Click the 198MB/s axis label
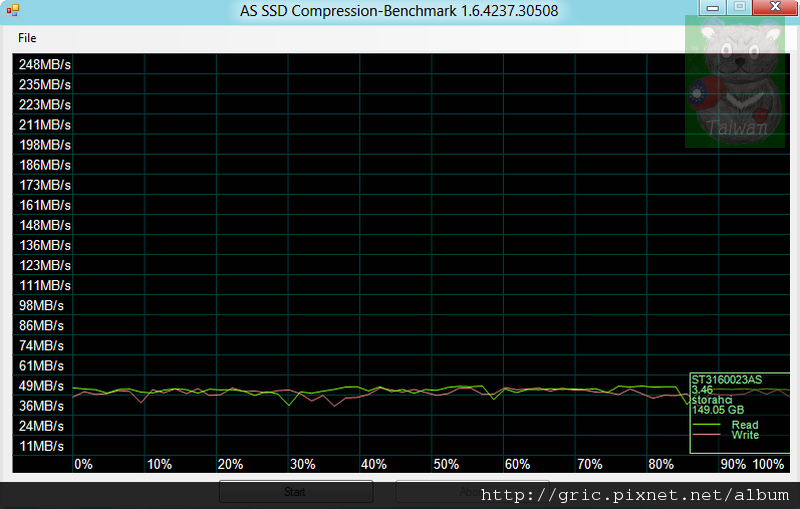The width and height of the screenshot is (800, 509). coord(45,145)
